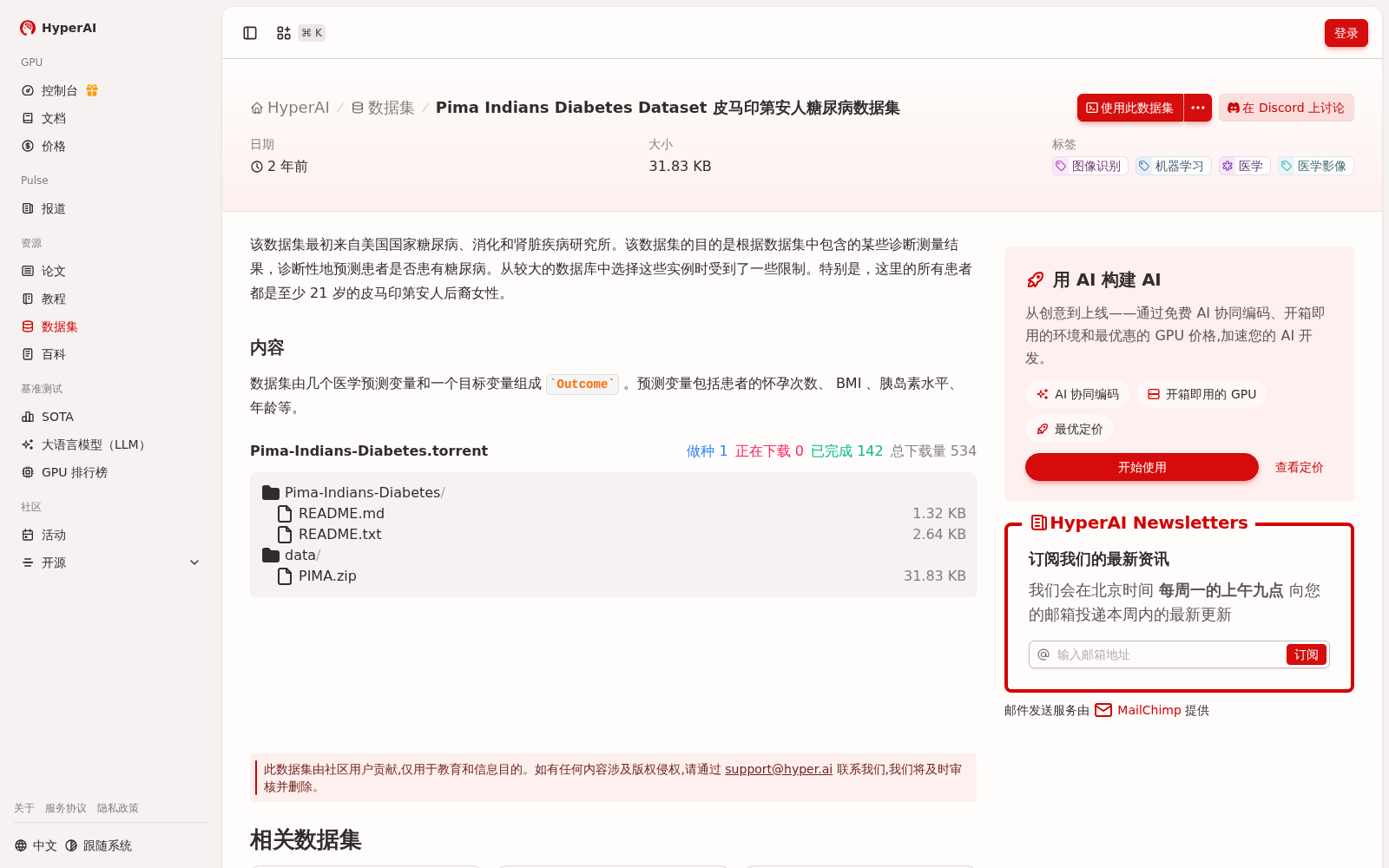
Task: Open the command search grid icon
Action: pos(284,33)
